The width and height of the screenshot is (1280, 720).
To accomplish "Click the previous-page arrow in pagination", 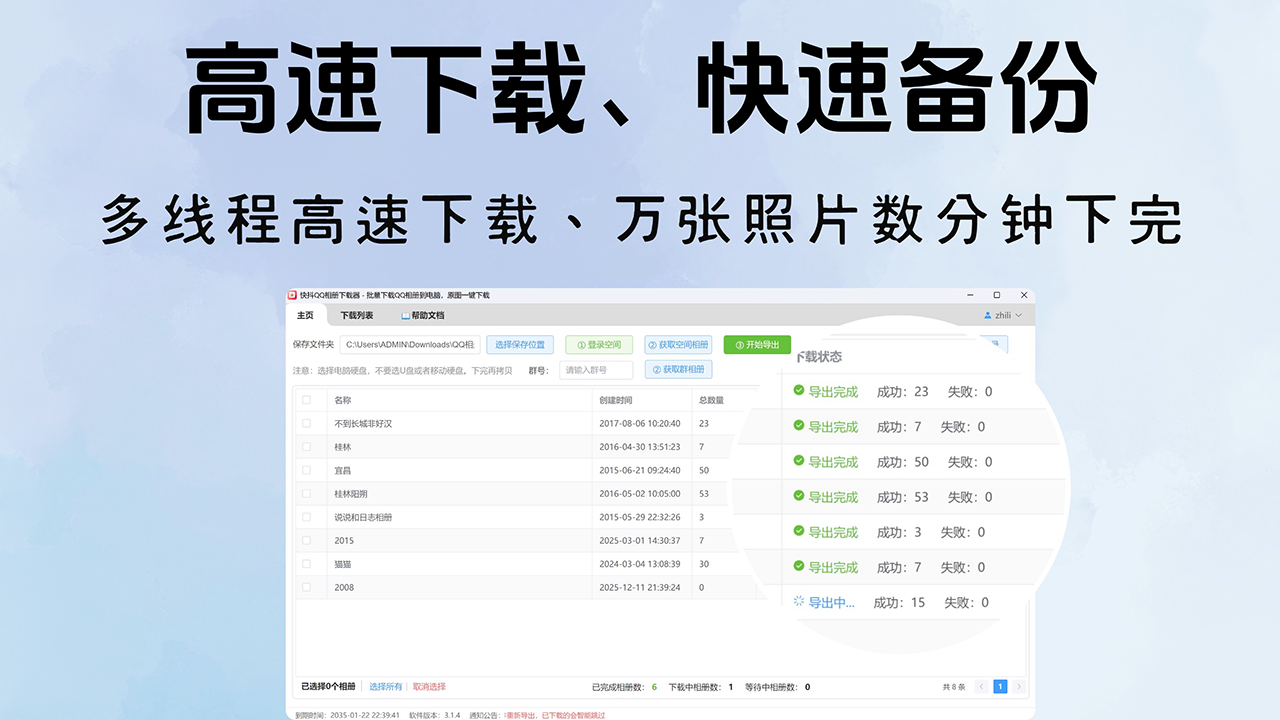I will [x=981, y=687].
